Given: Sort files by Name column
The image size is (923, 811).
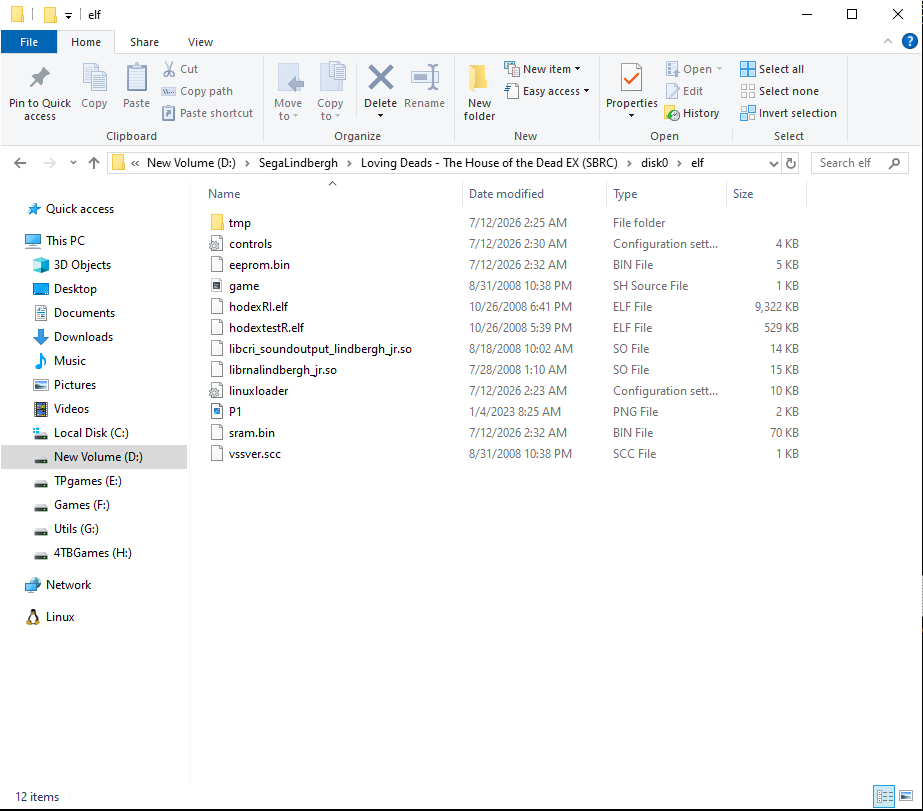Looking at the screenshot, I should coord(224,194).
